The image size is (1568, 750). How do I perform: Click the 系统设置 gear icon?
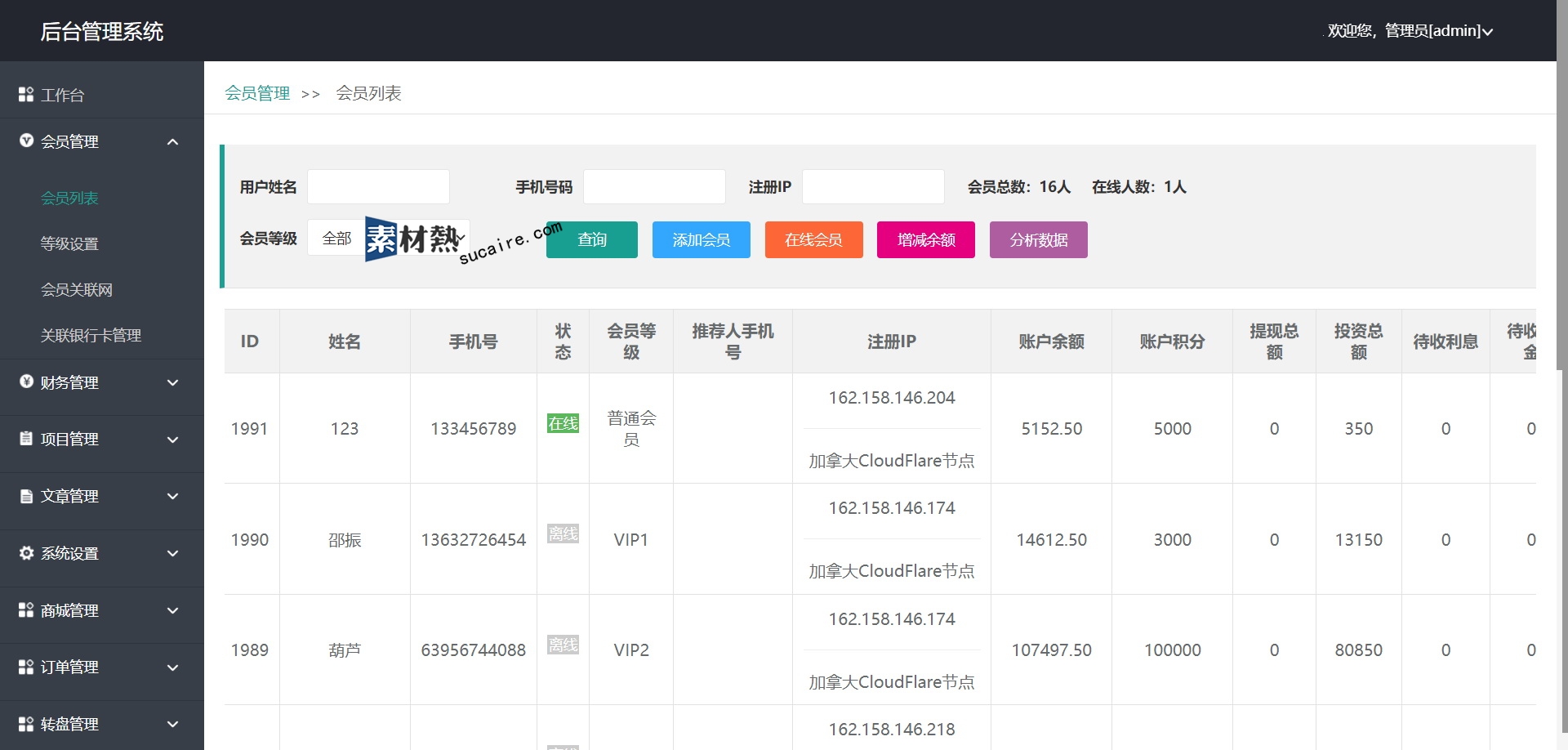pyautogui.click(x=26, y=553)
